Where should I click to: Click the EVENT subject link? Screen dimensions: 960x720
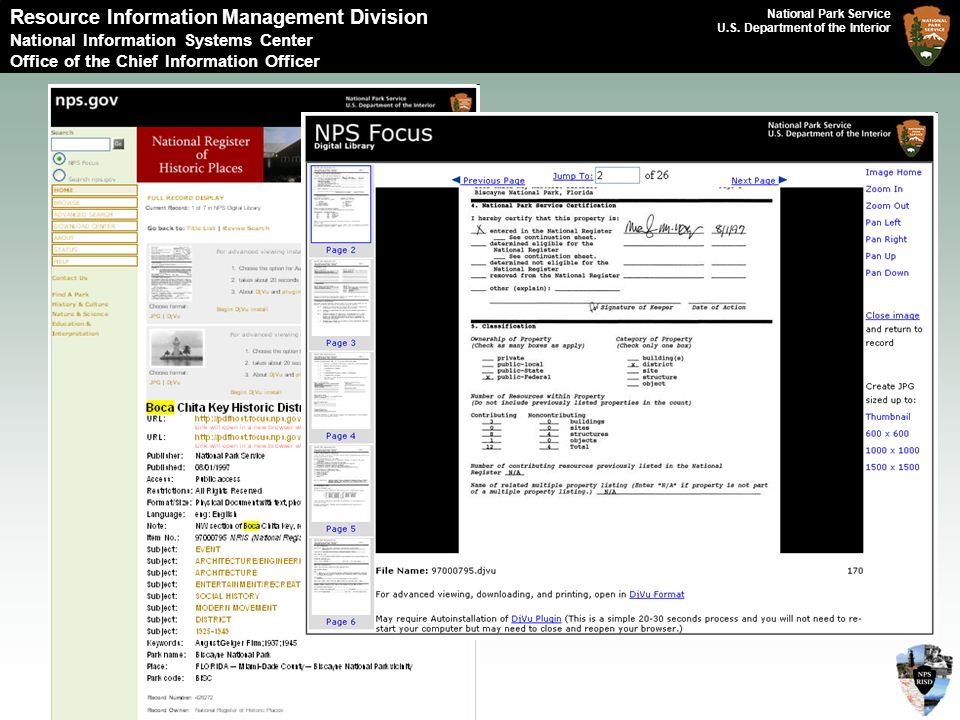pyautogui.click(x=208, y=550)
